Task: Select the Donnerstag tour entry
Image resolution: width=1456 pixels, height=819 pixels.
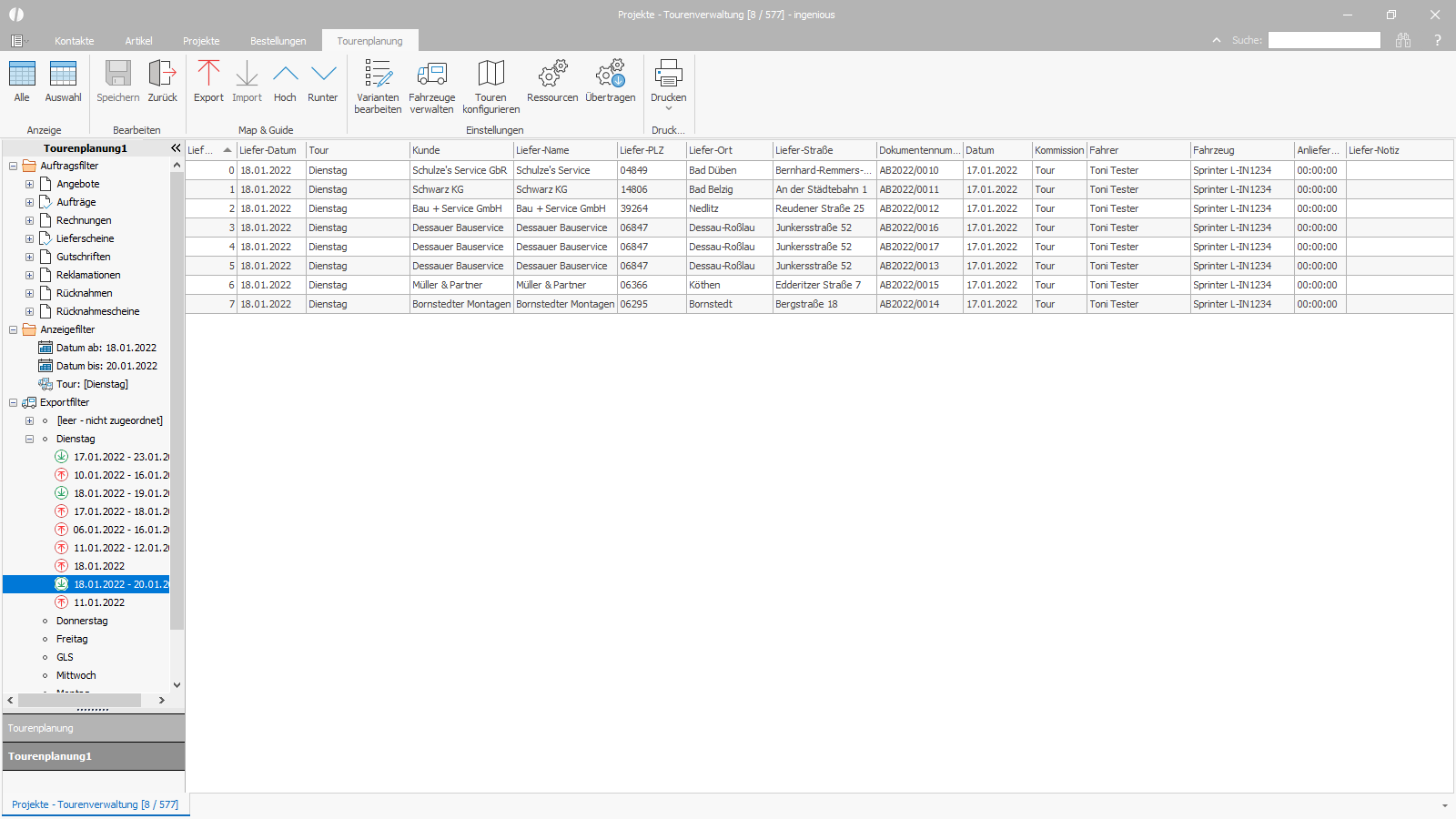Action: click(x=82, y=621)
